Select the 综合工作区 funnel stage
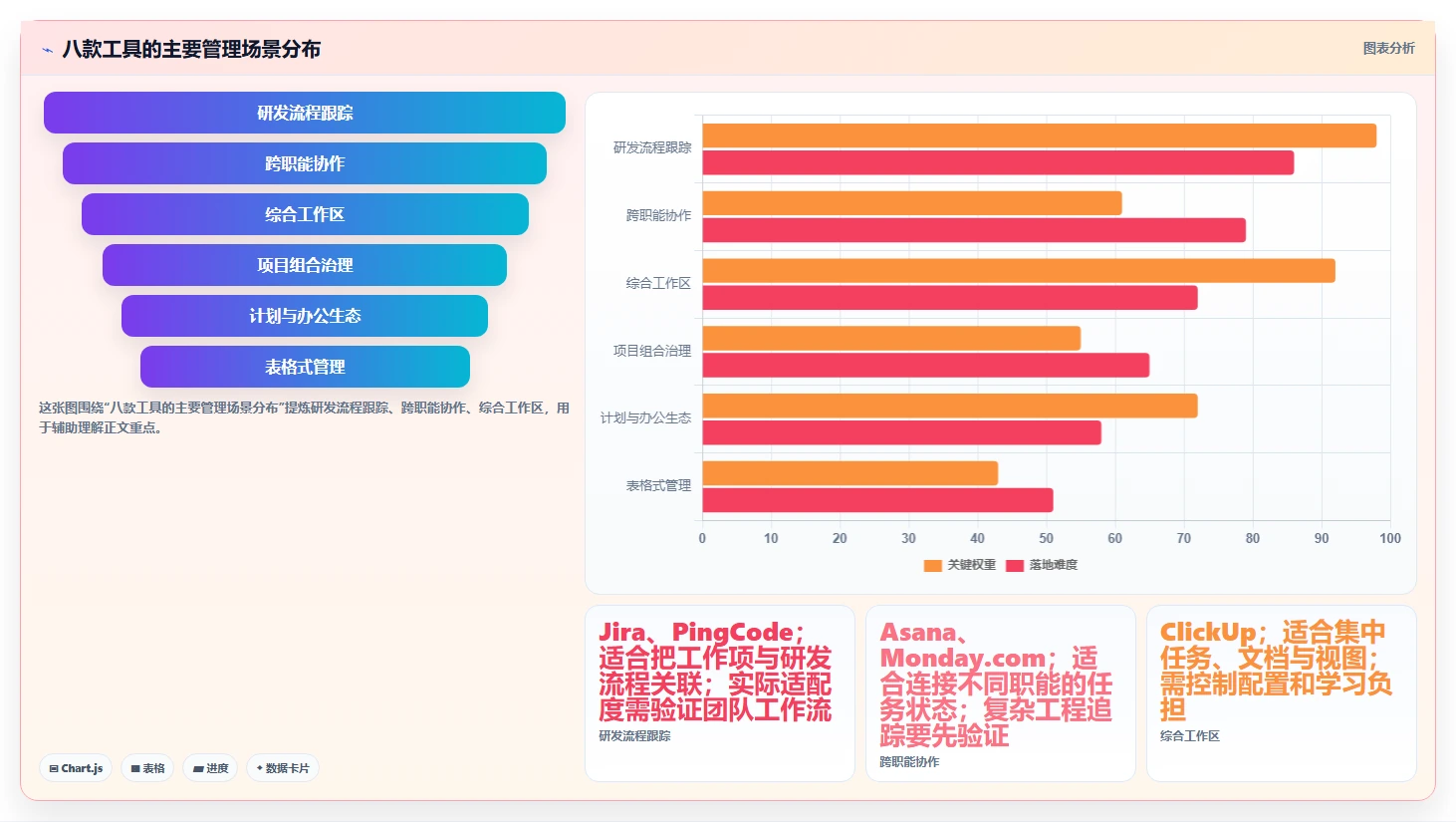Image resolution: width=1456 pixels, height=822 pixels. (305, 214)
